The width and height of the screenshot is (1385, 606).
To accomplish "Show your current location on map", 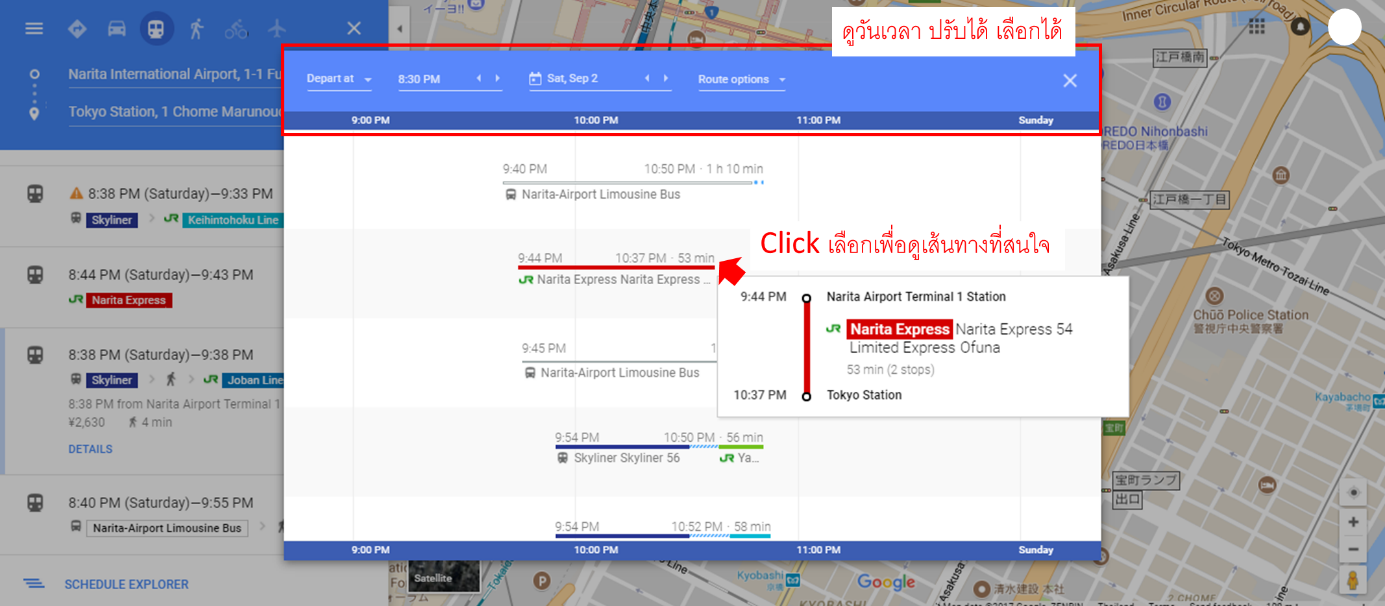I will pyautogui.click(x=1353, y=493).
